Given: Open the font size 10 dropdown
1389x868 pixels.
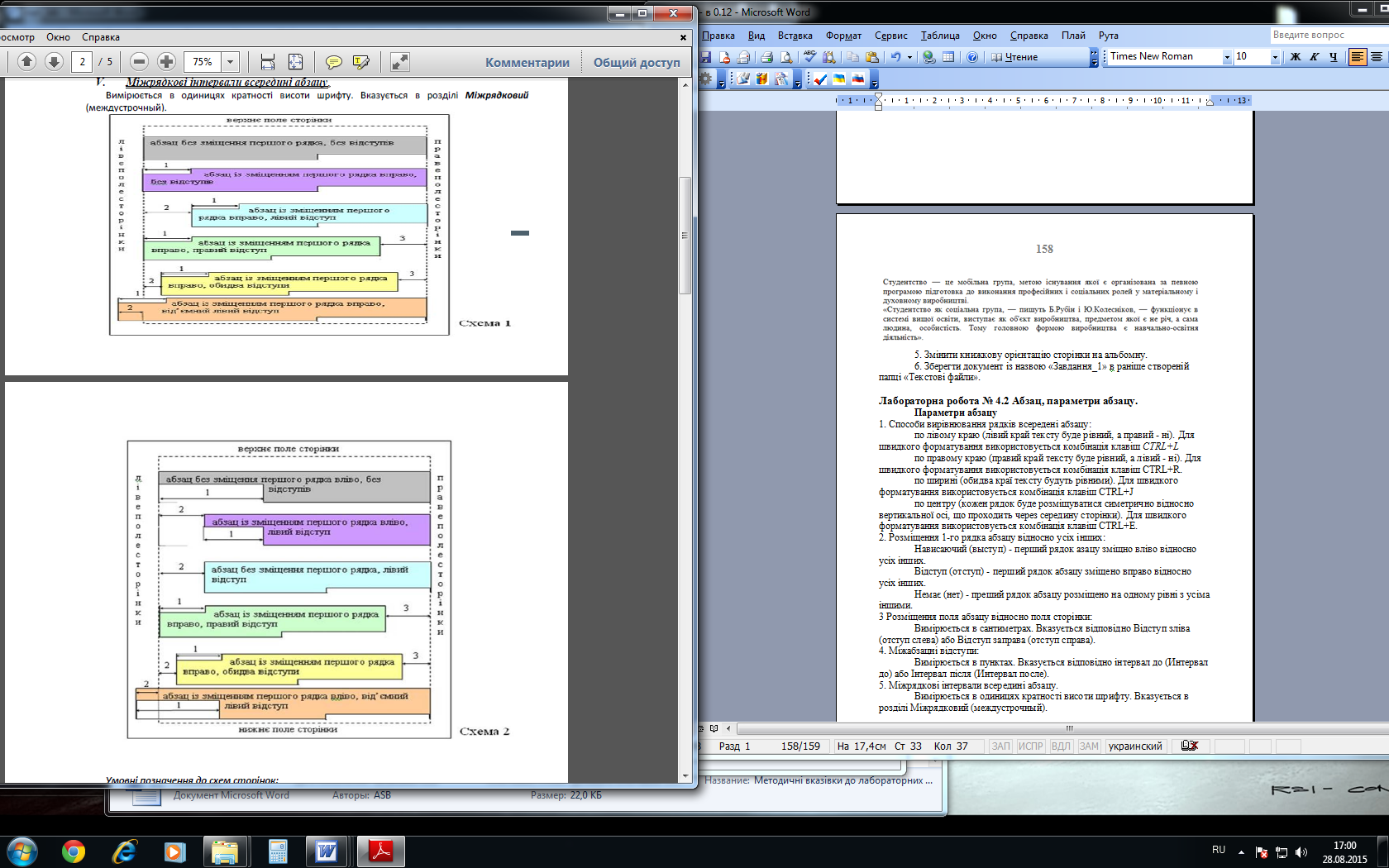Looking at the screenshot, I should point(1274,57).
